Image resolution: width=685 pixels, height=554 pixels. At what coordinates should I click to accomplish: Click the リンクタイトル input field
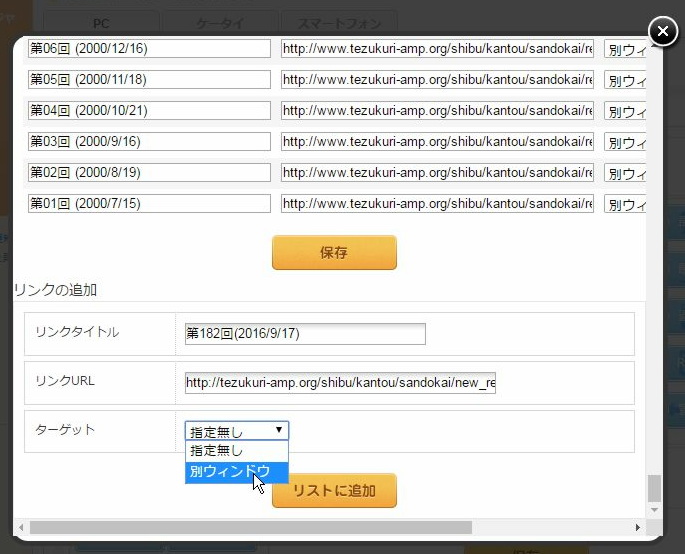[x=305, y=333]
